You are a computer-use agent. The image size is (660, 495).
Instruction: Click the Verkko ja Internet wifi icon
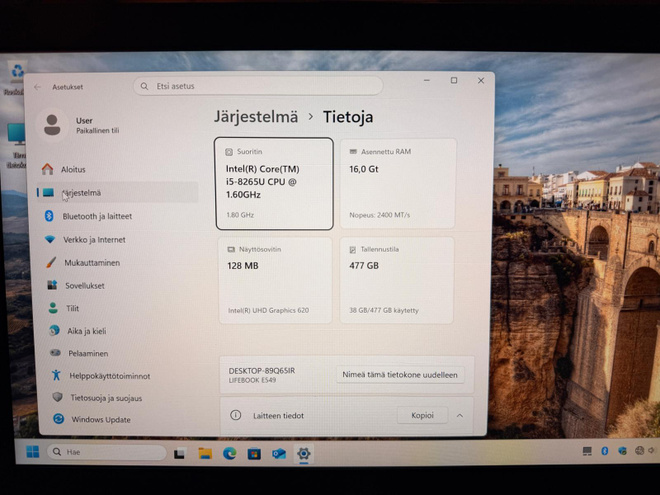point(50,240)
